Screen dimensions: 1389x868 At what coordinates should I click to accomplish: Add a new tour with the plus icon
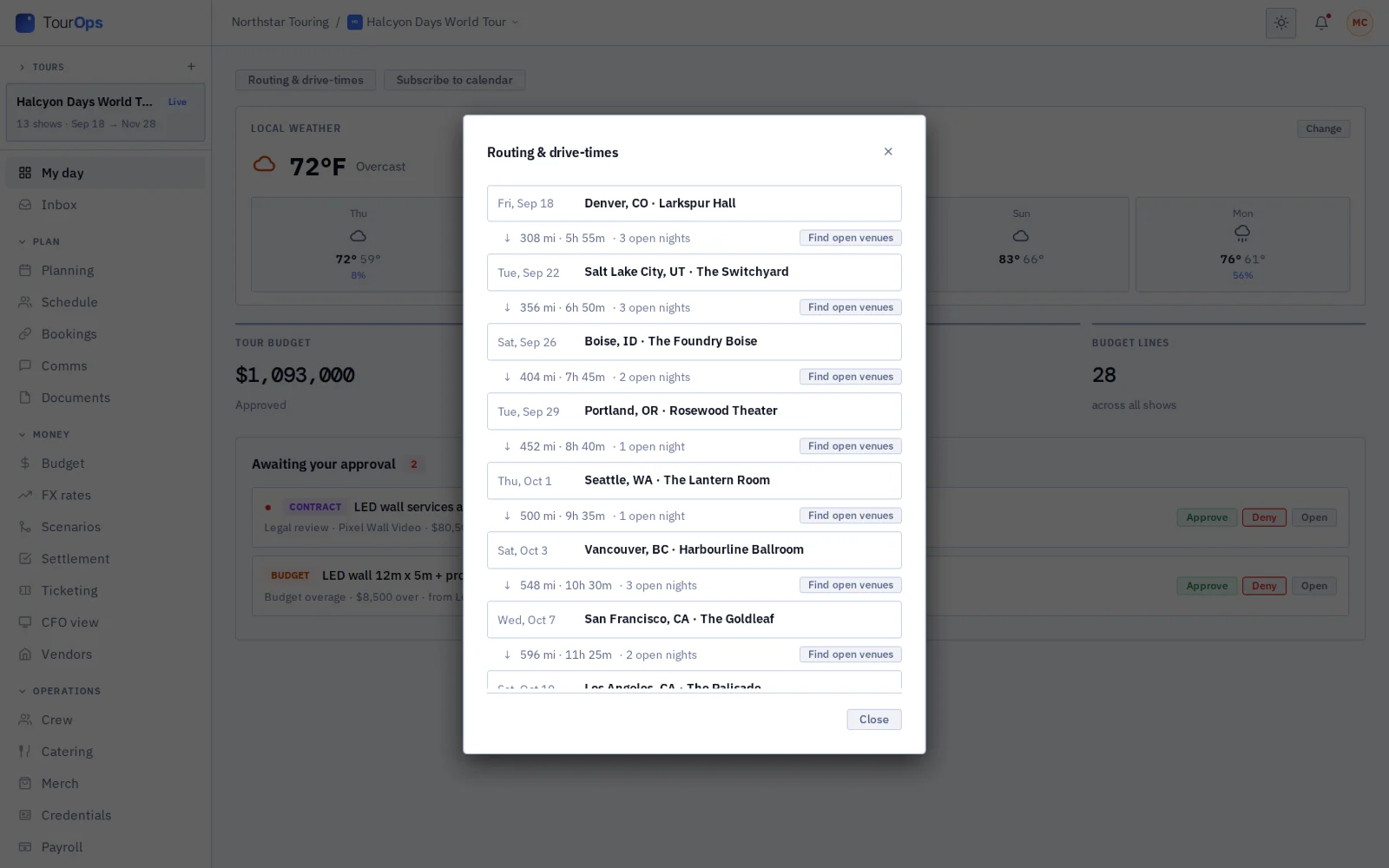tap(191, 67)
